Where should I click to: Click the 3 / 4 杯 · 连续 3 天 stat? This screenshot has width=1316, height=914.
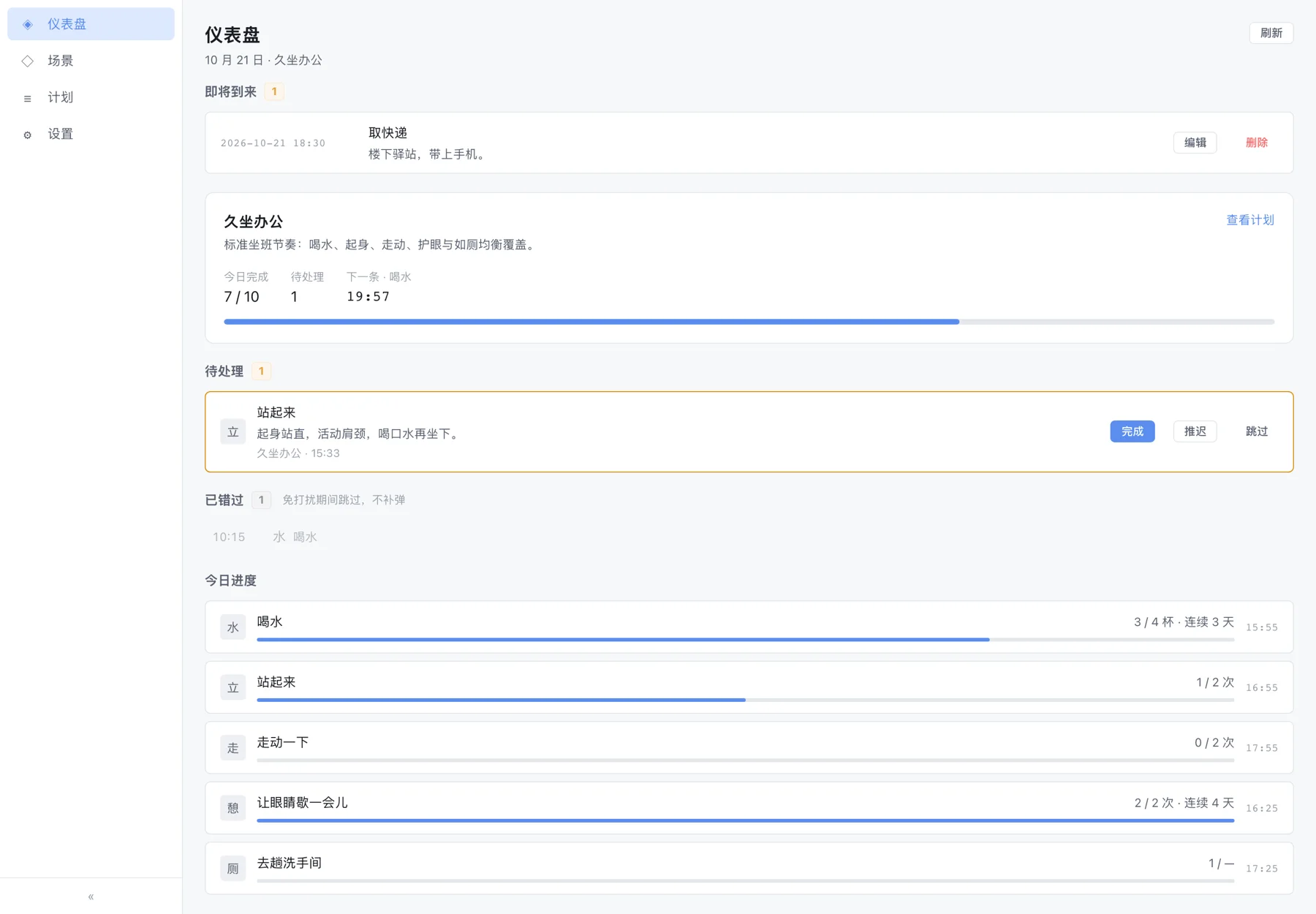pos(1184,622)
